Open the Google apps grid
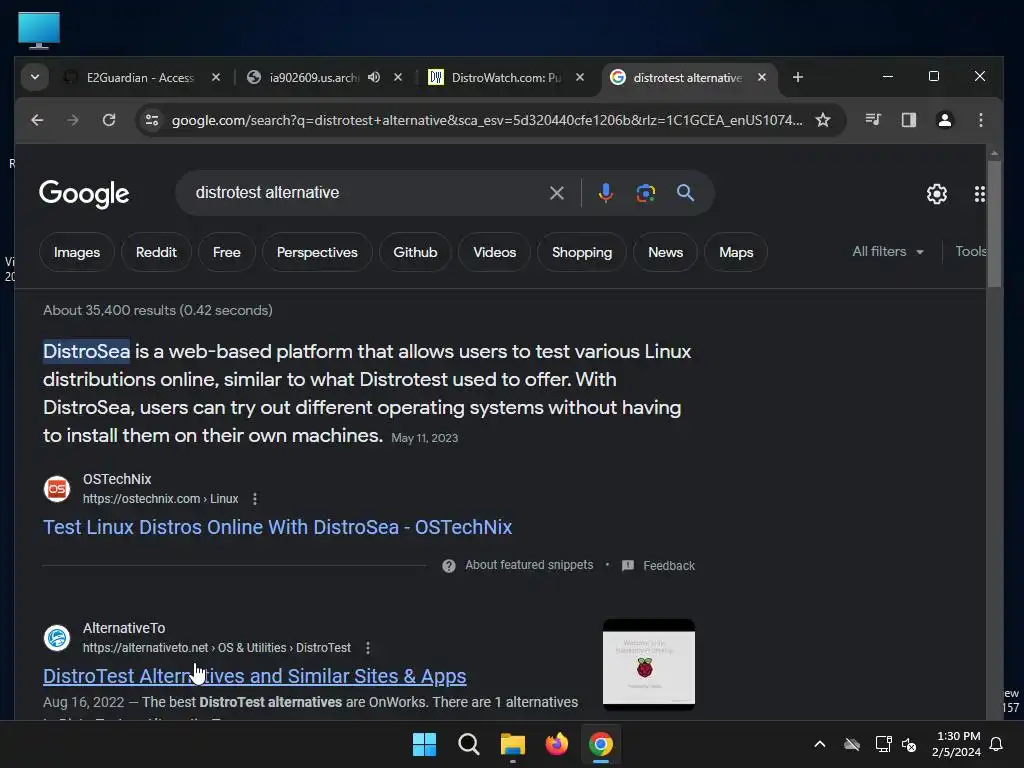Screen dimensions: 1024x768 [979, 194]
